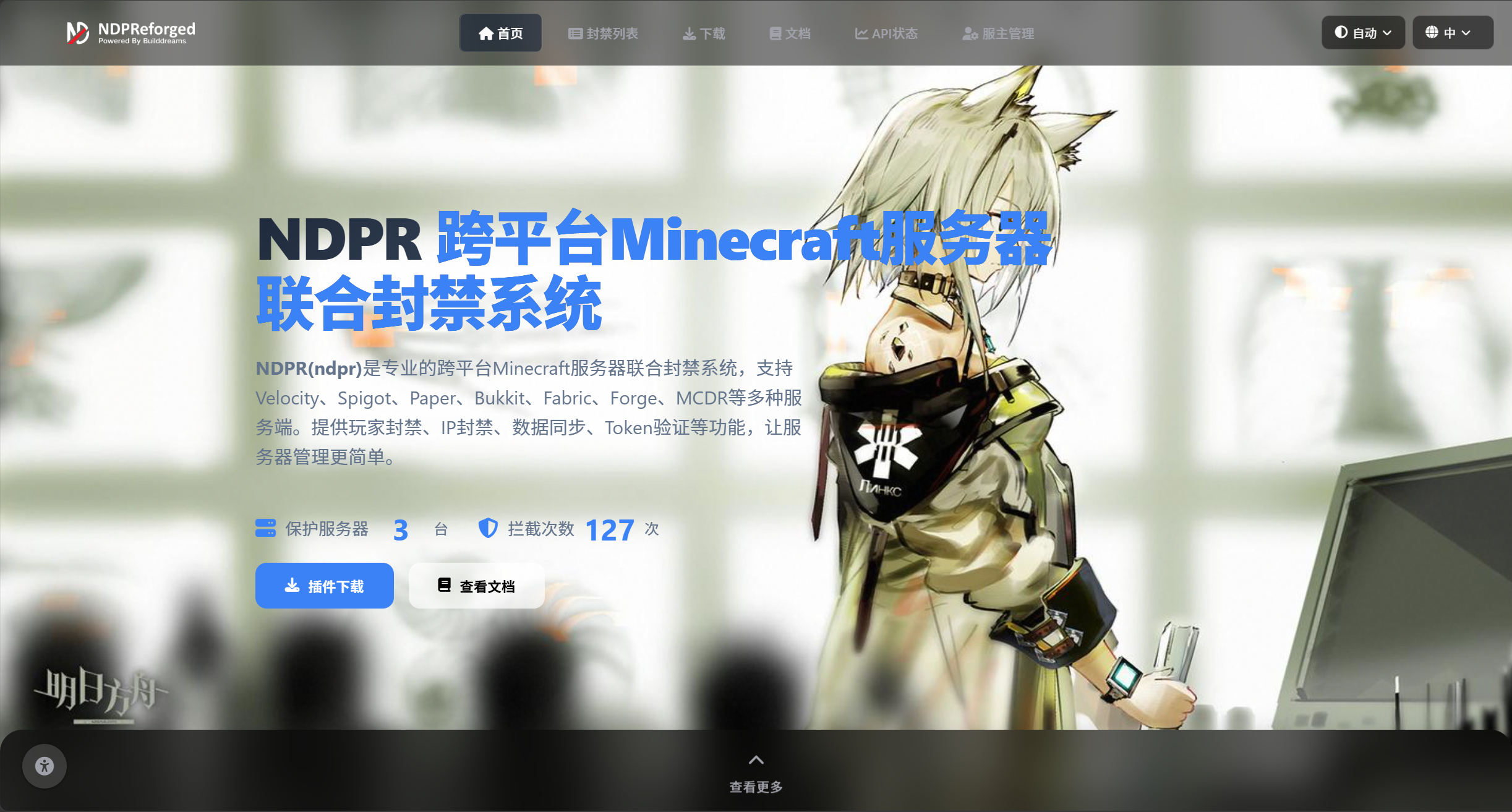Click the NDPR(ndpr) bold description text
The height and width of the screenshot is (812, 1512).
point(309,368)
